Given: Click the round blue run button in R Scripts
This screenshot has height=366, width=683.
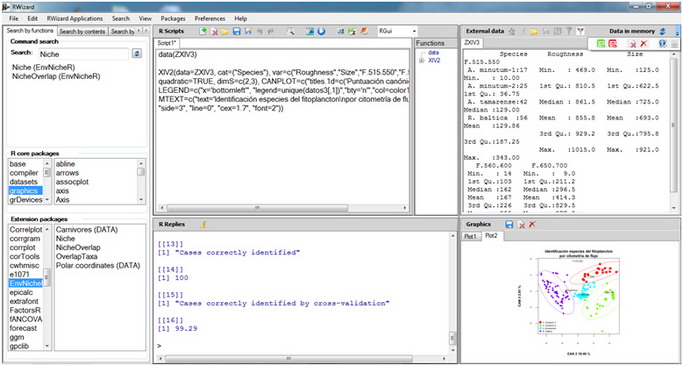Looking at the screenshot, I should pos(321,31).
